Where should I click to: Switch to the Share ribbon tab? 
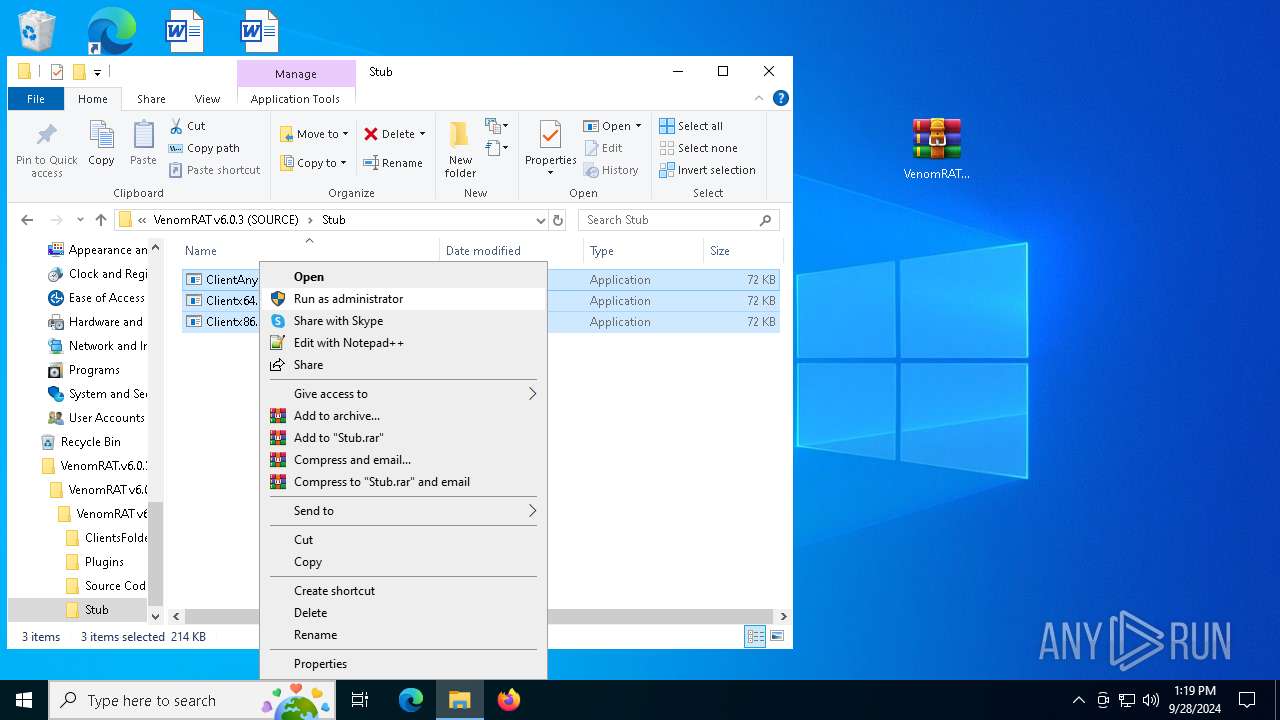click(x=151, y=99)
